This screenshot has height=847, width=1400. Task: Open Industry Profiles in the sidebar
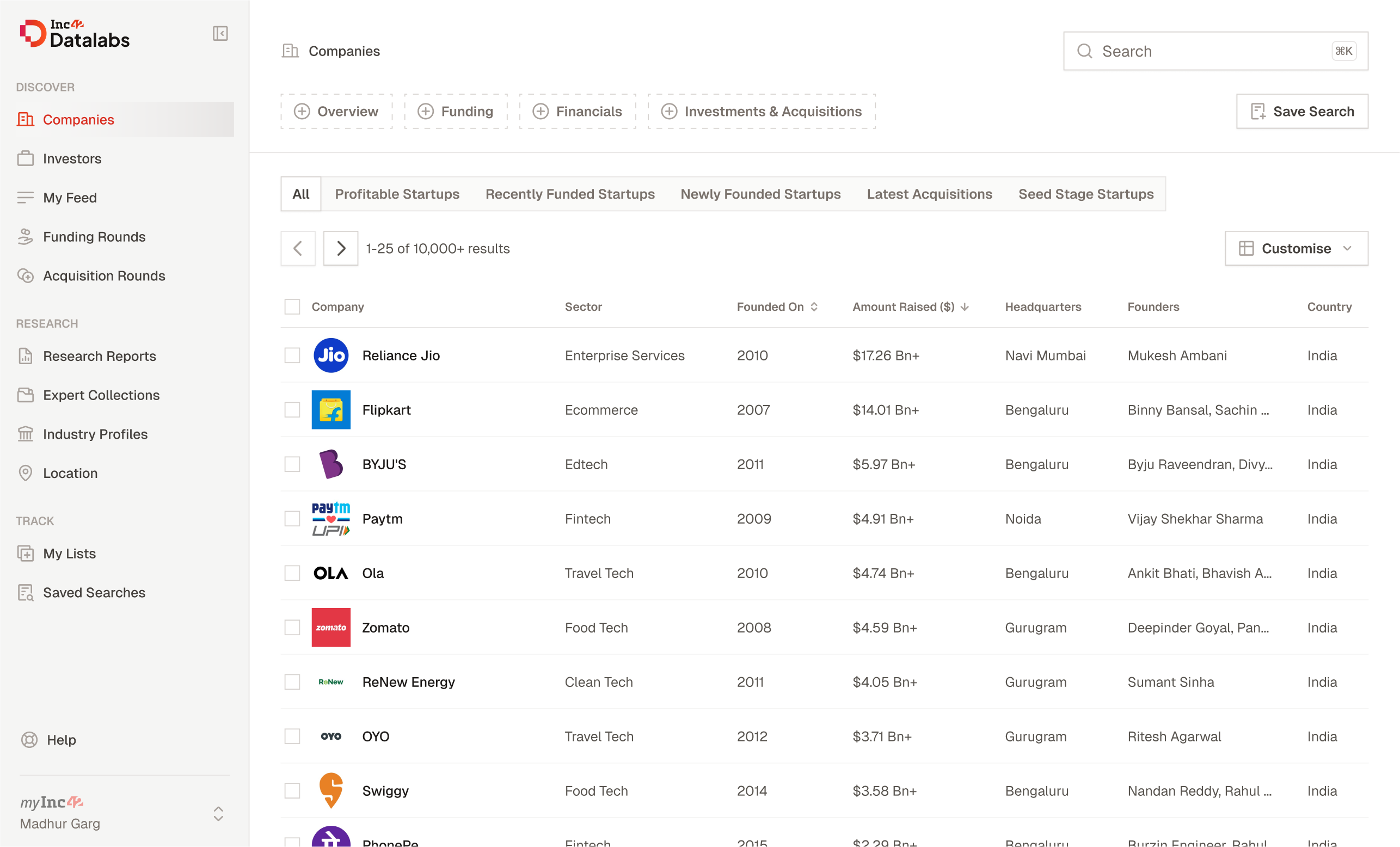(95, 434)
